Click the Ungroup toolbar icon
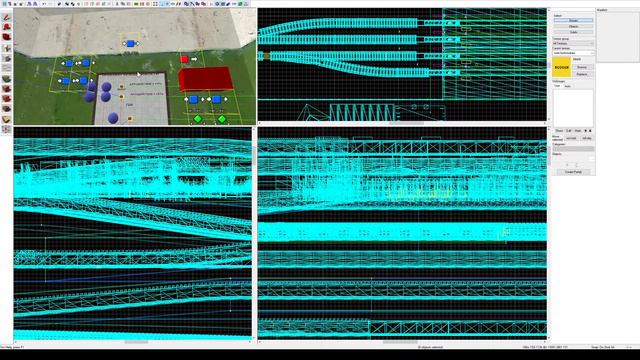This screenshot has height=360, width=640. [72, 4]
